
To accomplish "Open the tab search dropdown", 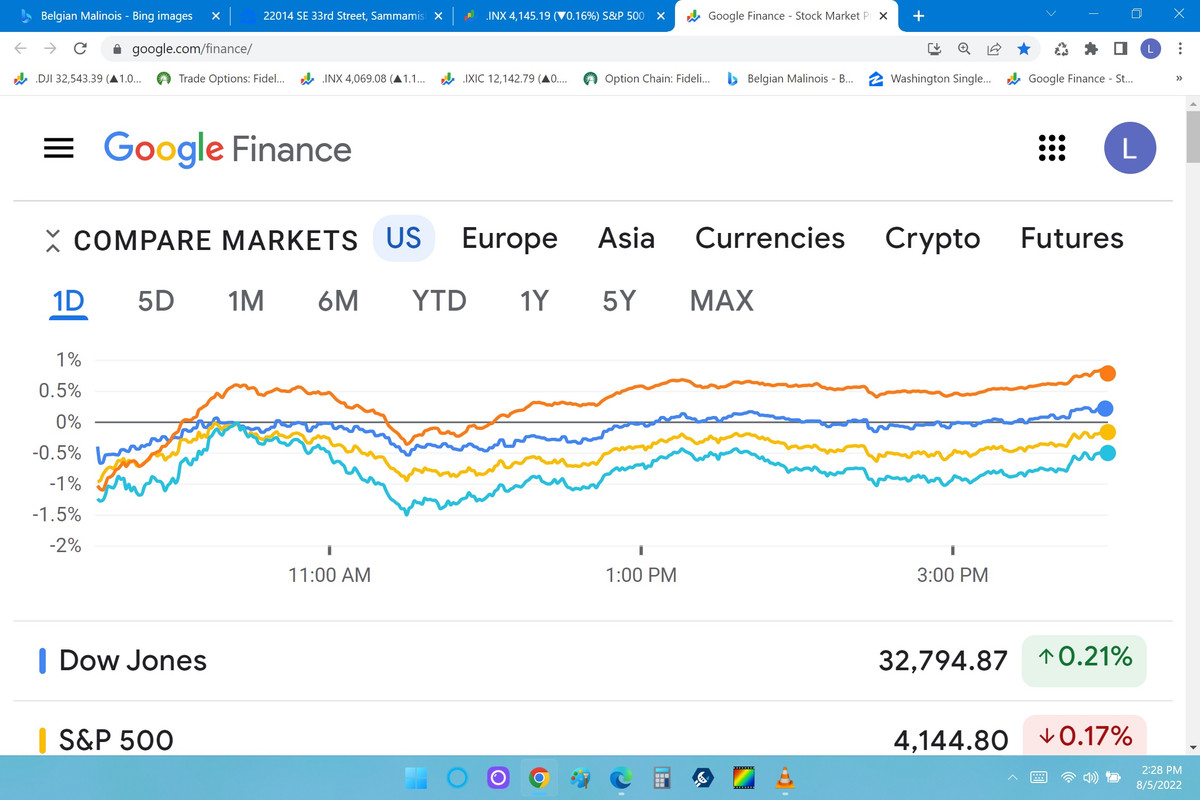I will click(x=1050, y=15).
